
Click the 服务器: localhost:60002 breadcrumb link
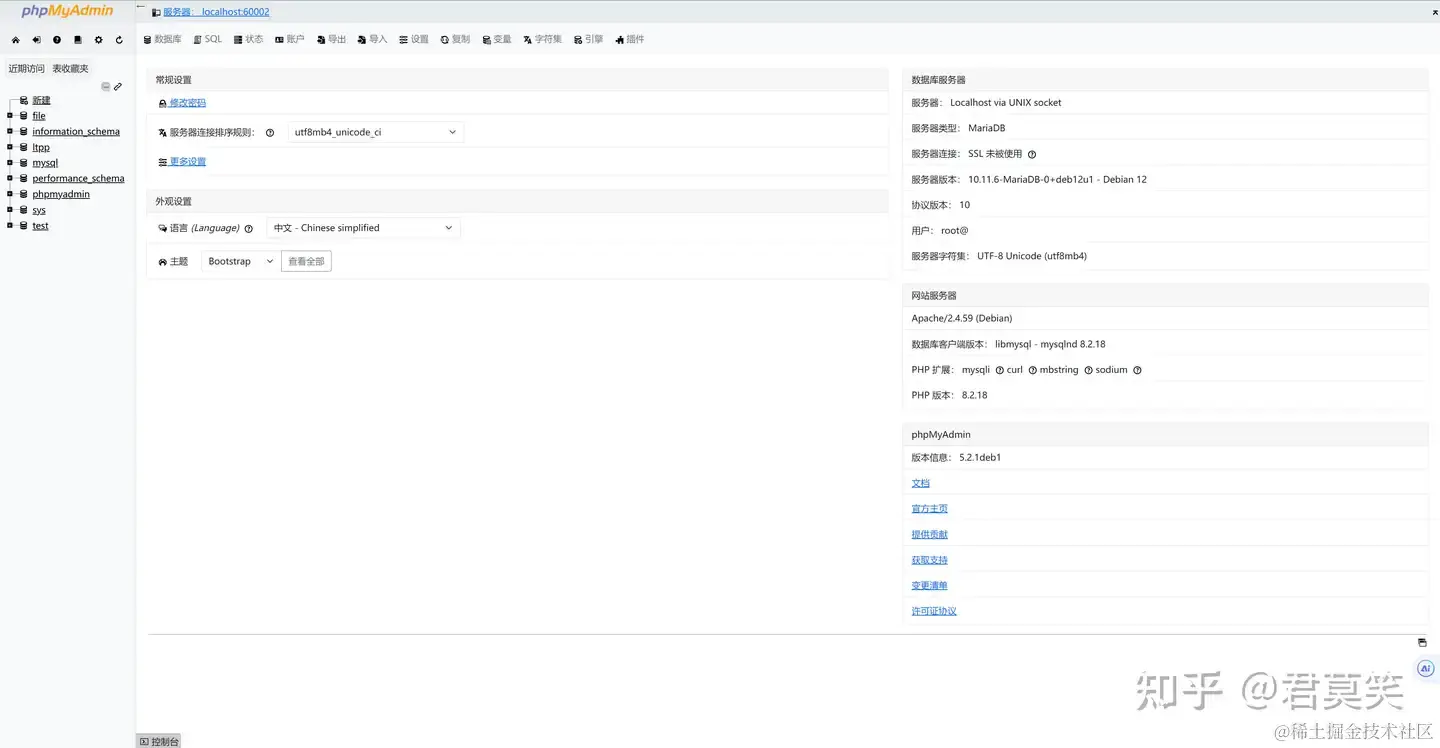216,13
